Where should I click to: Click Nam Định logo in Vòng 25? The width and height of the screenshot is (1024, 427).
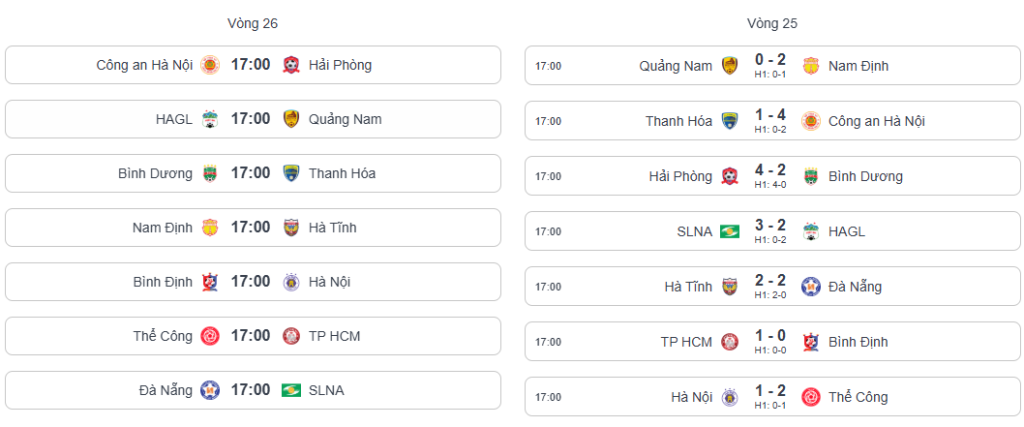click(x=811, y=66)
